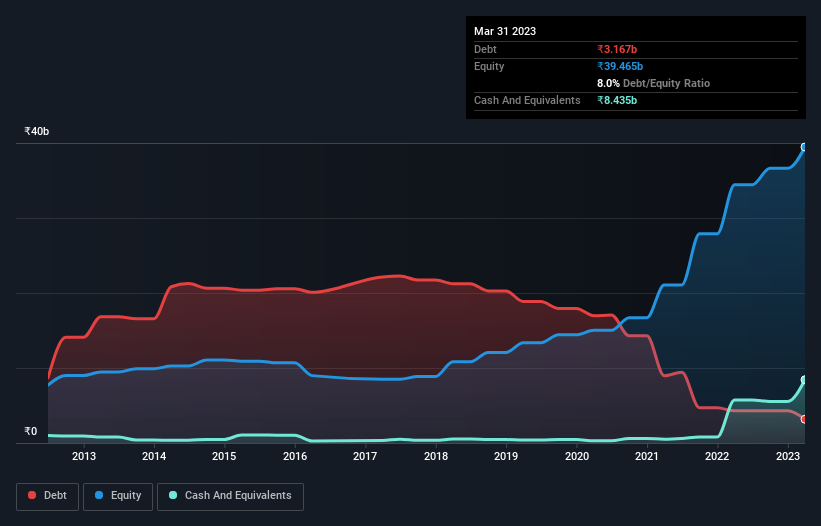Image resolution: width=821 pixels, height=526 pixels.
Task: Click the 2013 x-axis label
Action: [x=84, y=456]
